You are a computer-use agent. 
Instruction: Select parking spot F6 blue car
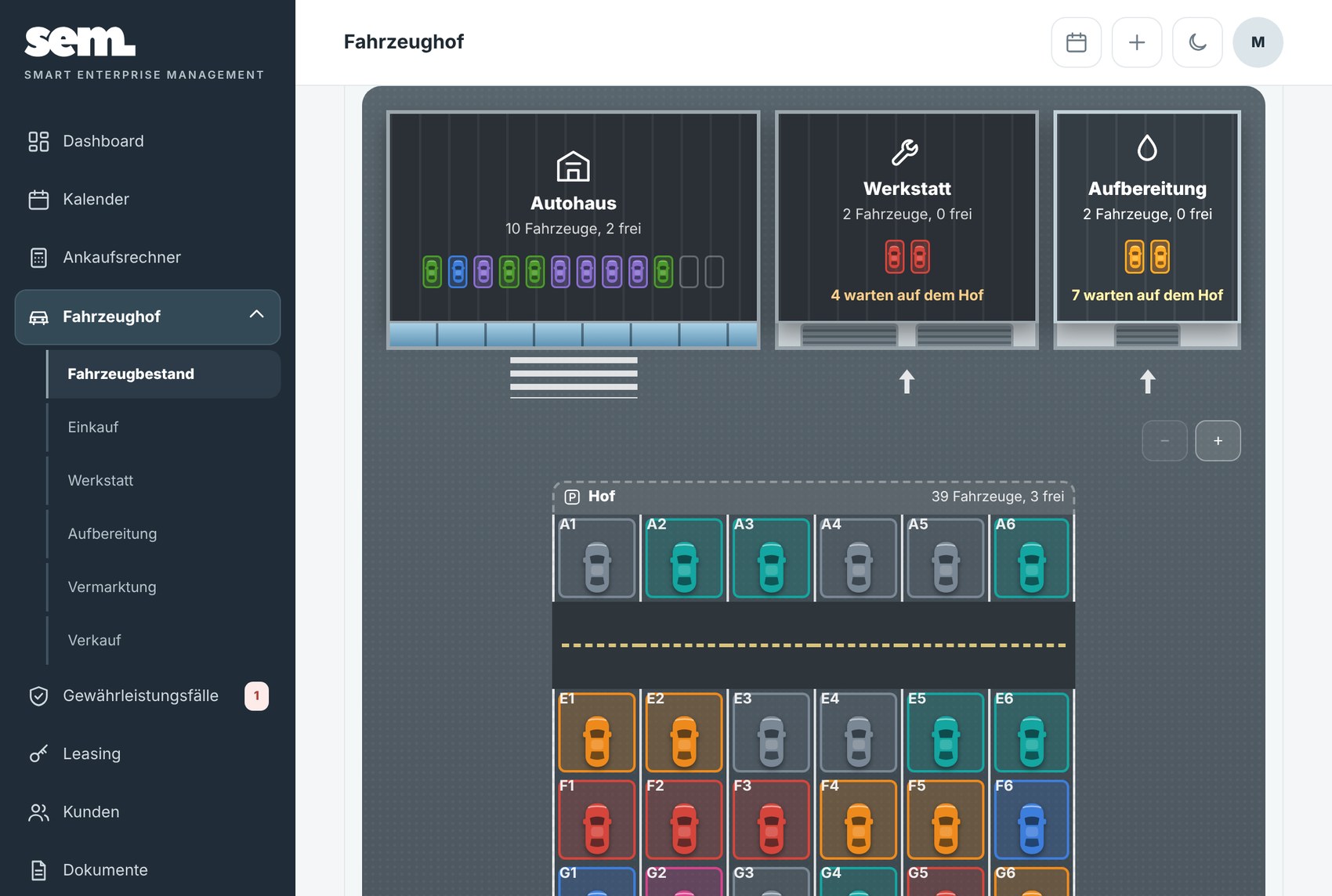pos(1032,820)
